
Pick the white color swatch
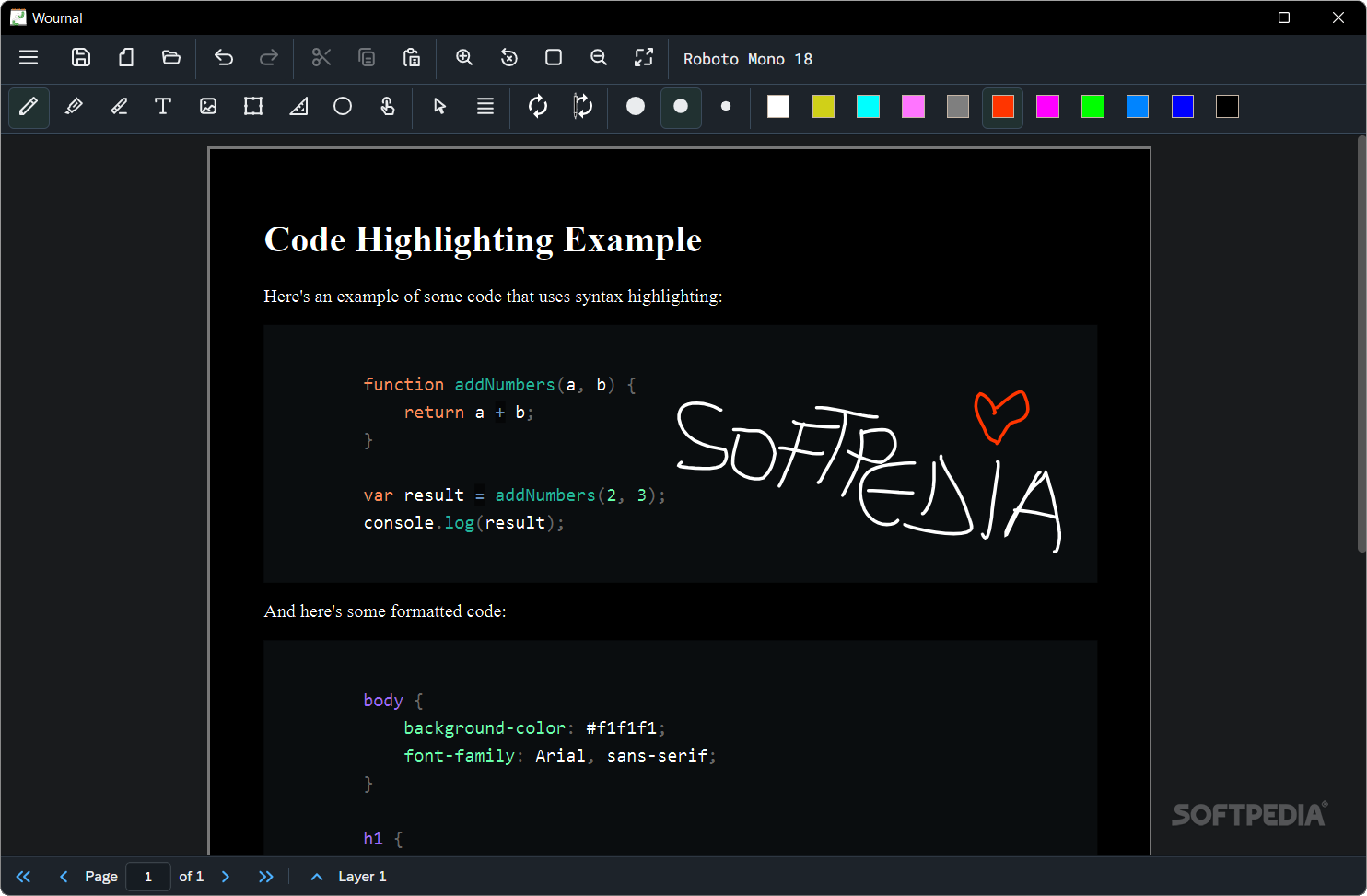coord(778,107)
